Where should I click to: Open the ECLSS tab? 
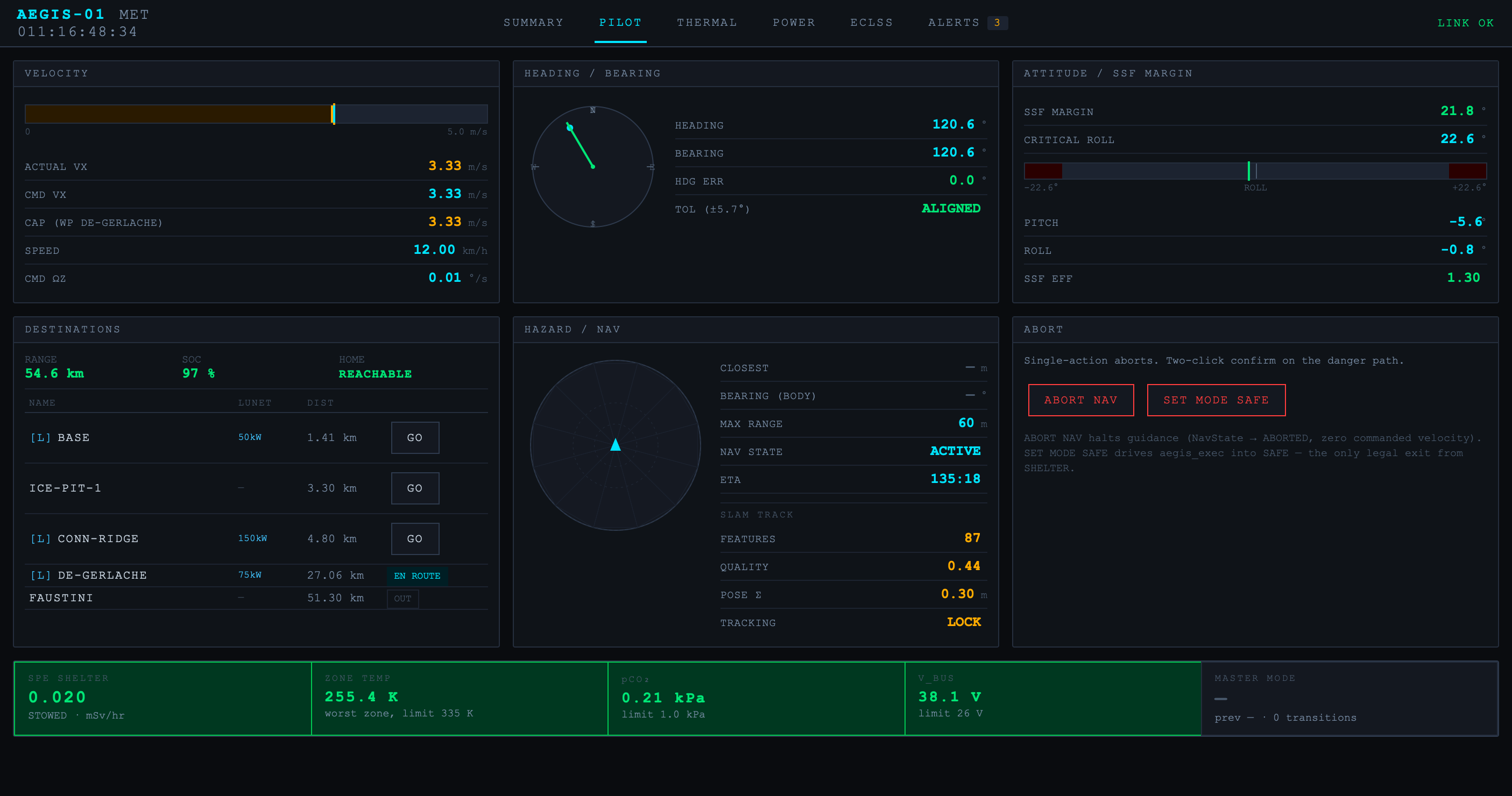click(872, 22)
